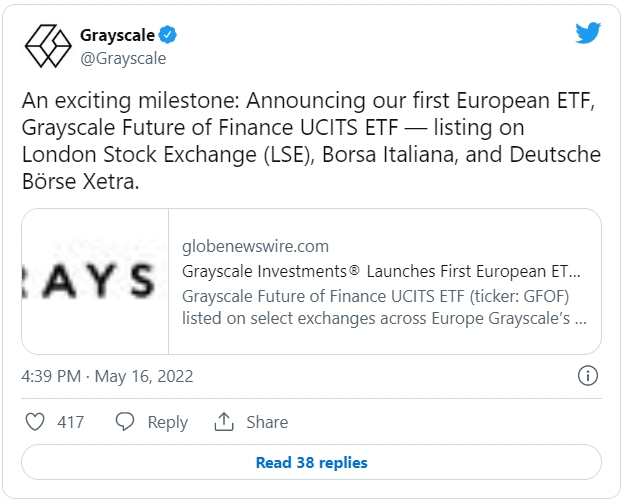Click the tweet body text about European ETF
This screenshot has width=625, height=502.
tap(310, 128)
